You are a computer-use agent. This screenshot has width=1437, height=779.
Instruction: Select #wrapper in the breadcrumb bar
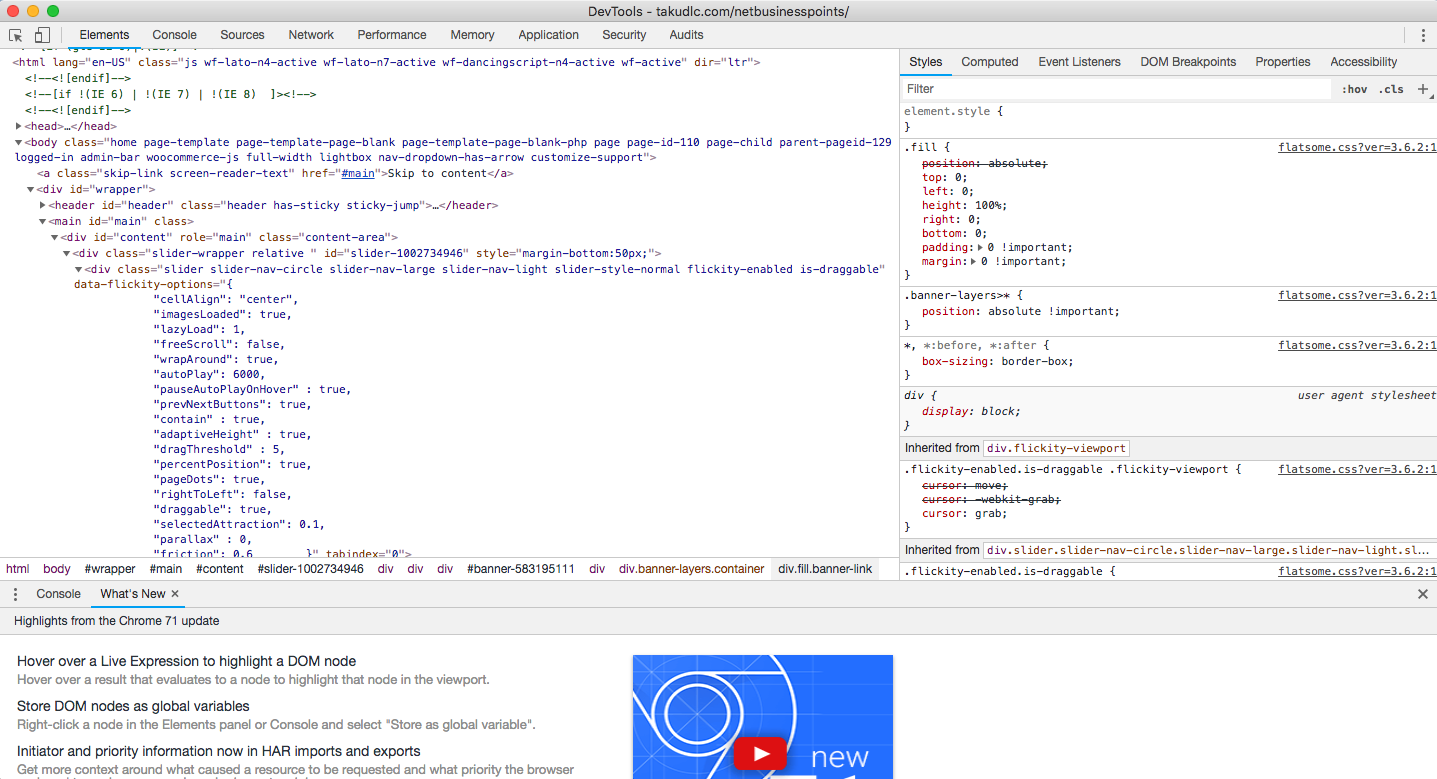tap(110, 569)
